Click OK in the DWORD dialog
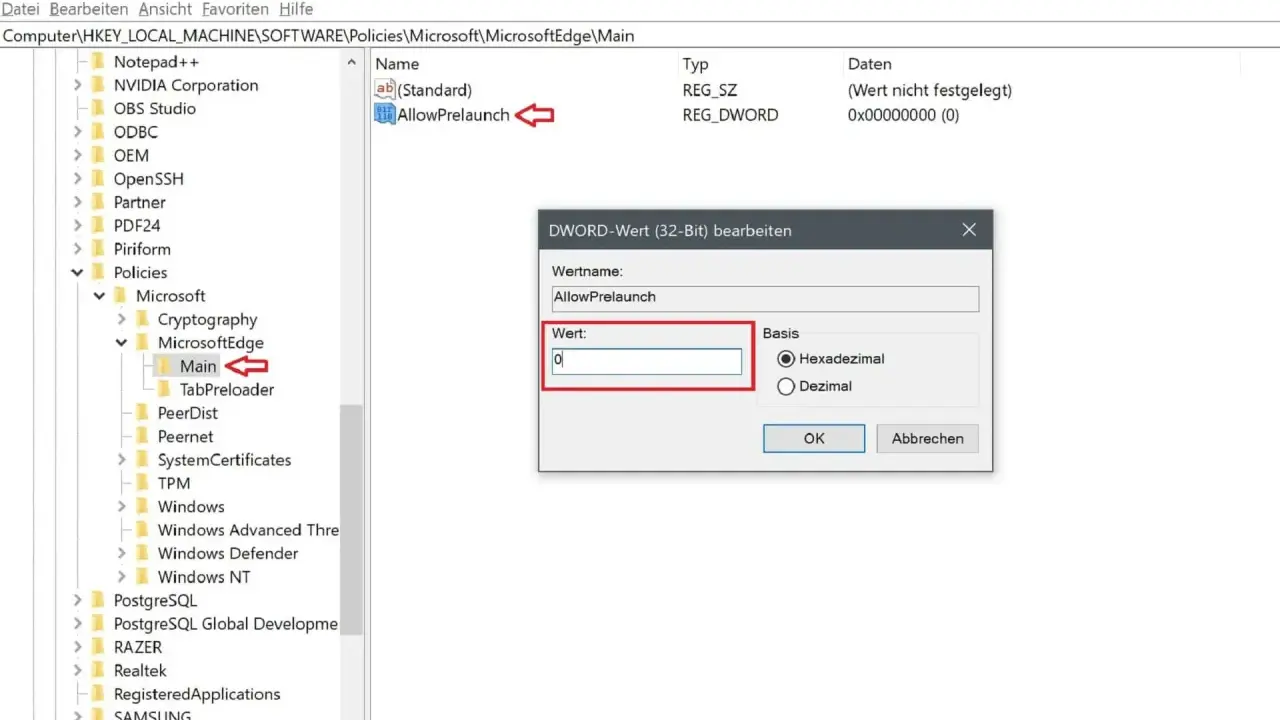 pos(814,438)
